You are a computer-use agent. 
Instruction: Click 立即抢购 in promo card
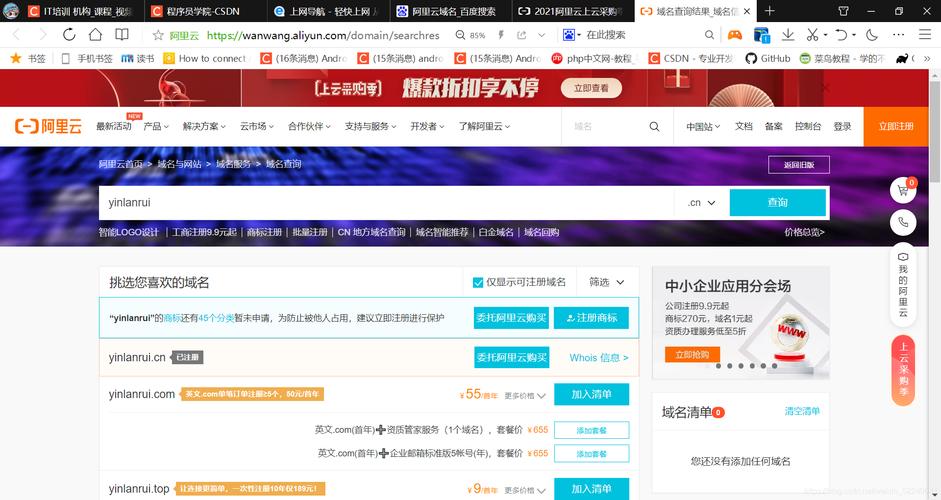tap(692, 355)
